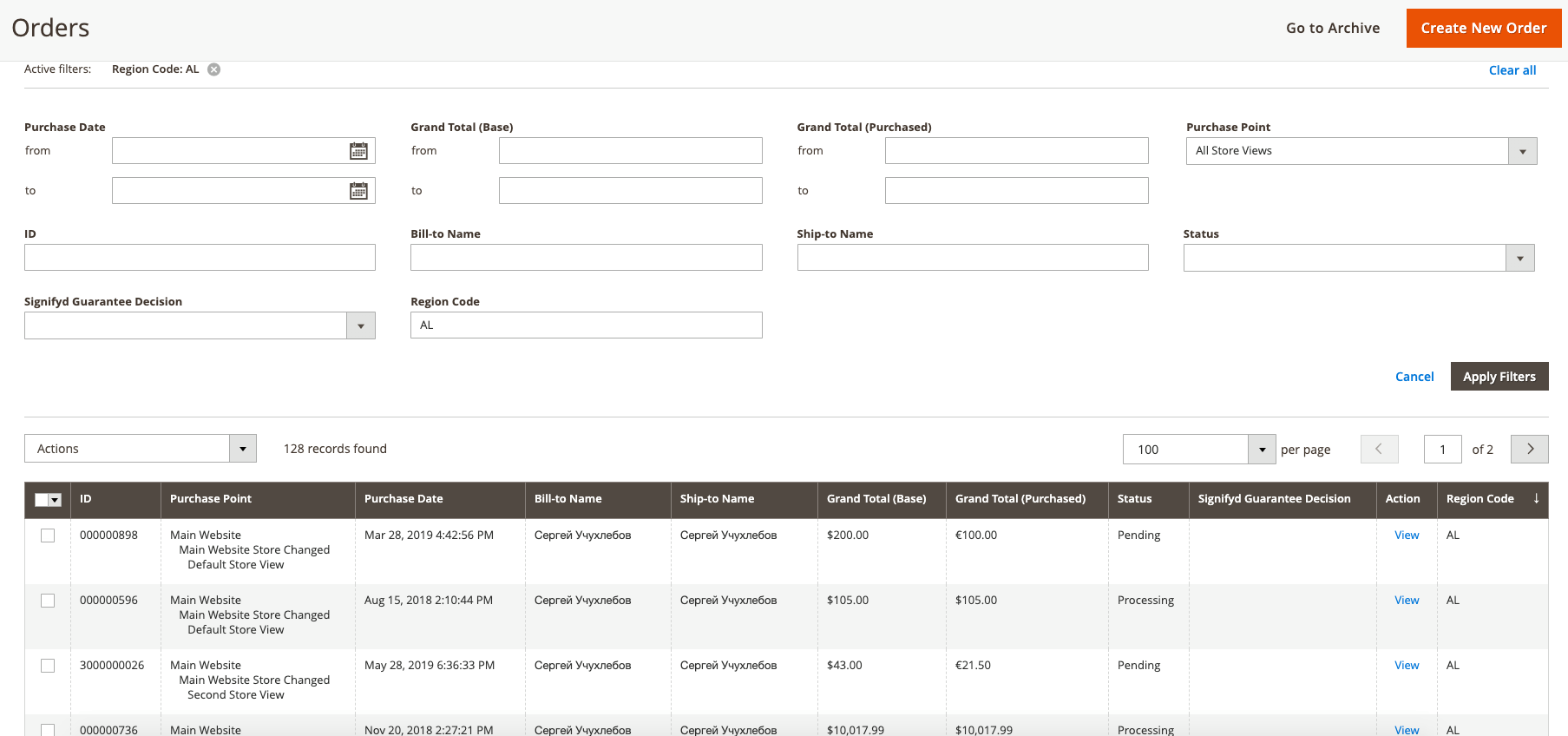Cancel the filter changes
The height and width of the screenshot is (736, 1568).
[1414, 377]
